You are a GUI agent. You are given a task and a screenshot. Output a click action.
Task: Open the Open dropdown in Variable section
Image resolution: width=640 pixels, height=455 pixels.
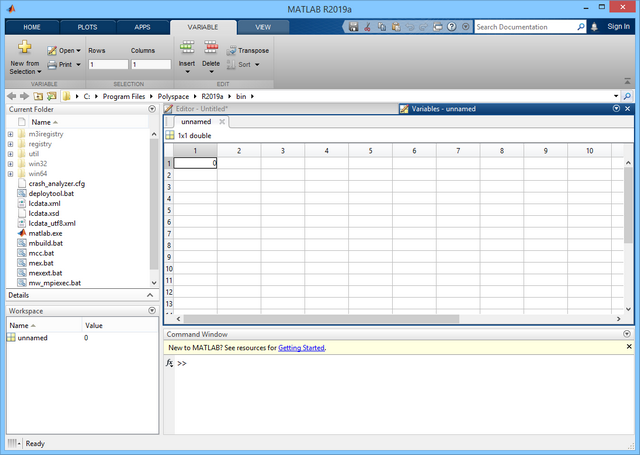pos(64,50)
